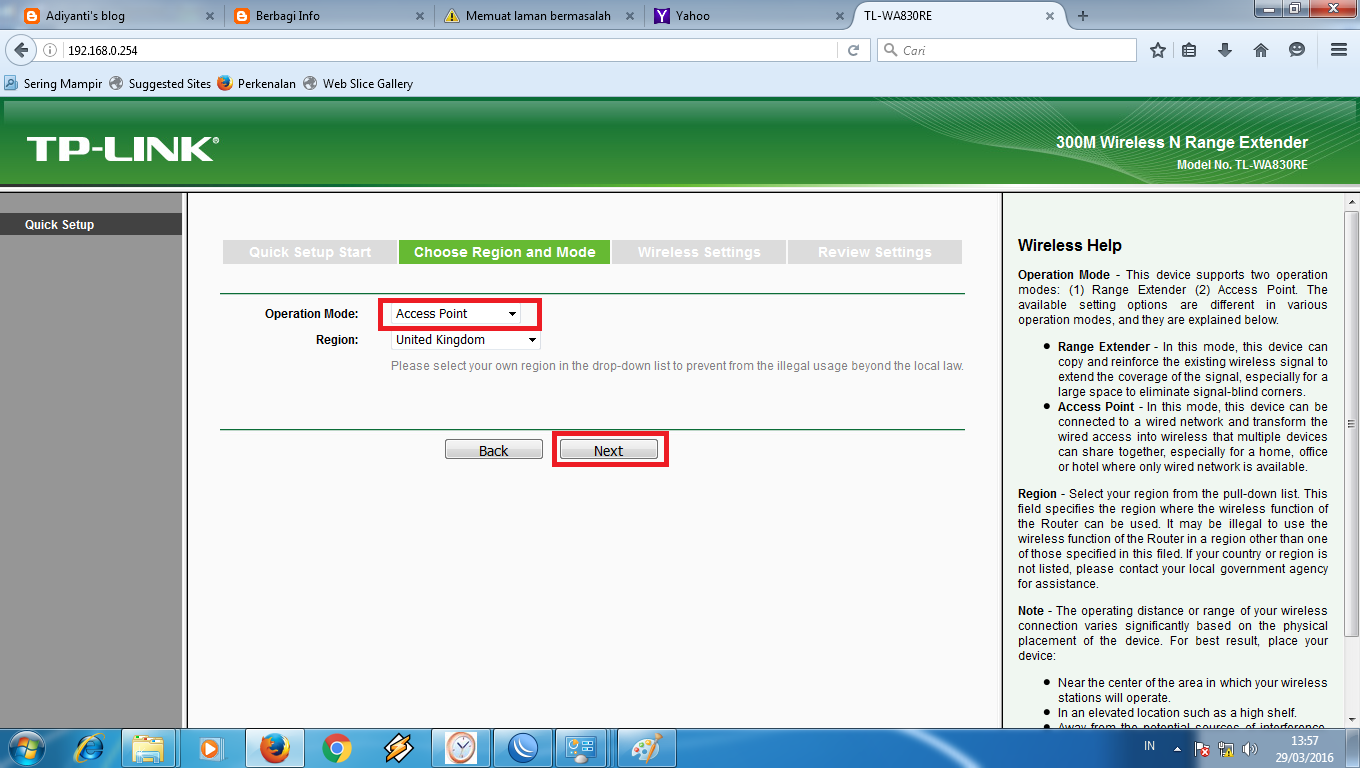Close the Adiyanti's blog tab
1360x768 pixels.
pos(209,16)
